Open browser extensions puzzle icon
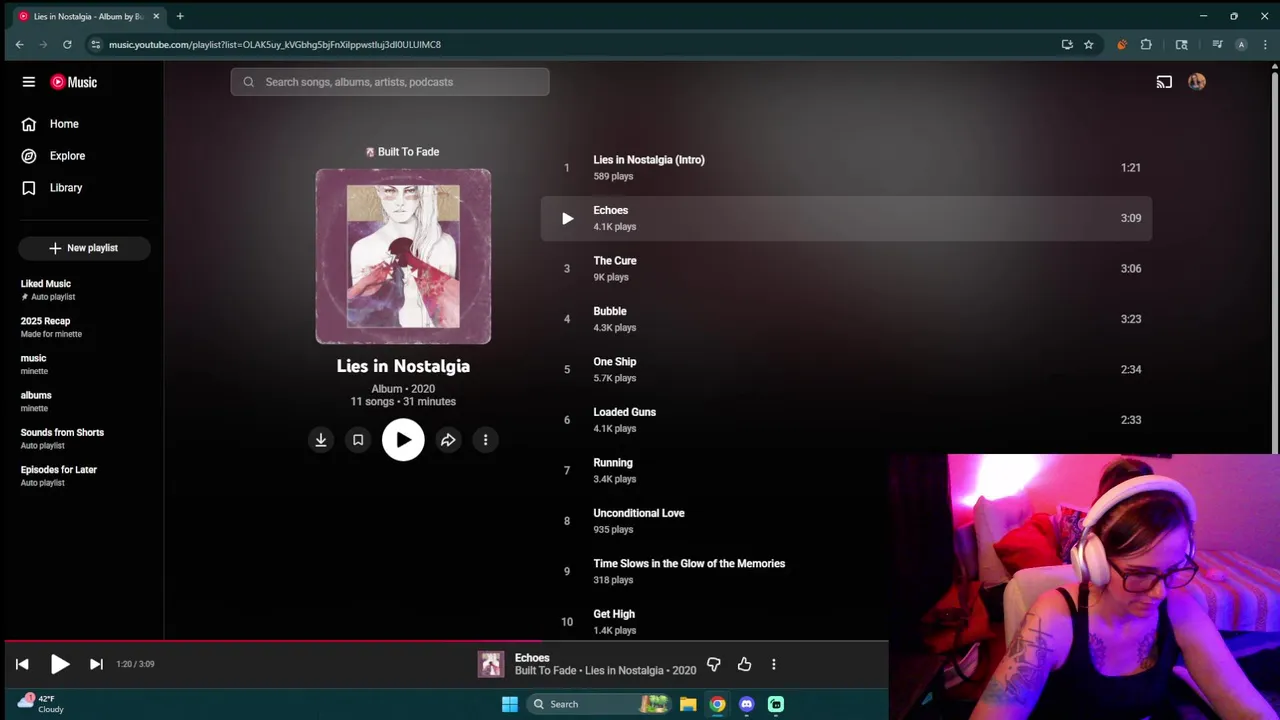This screenshot has height=720, width=1280. [1146, 44]
